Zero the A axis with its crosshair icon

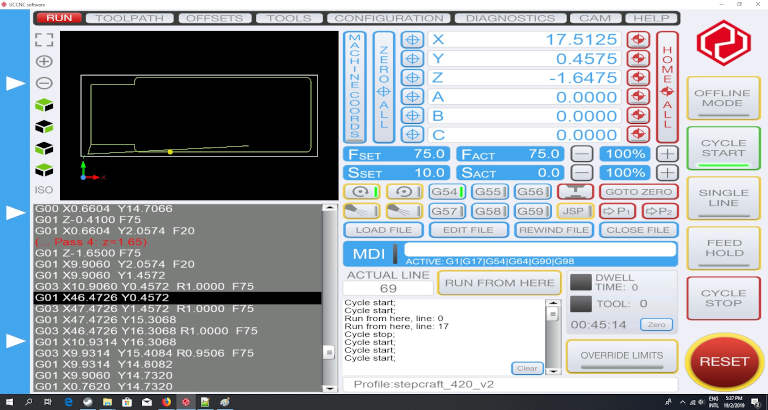coord(412,96)
